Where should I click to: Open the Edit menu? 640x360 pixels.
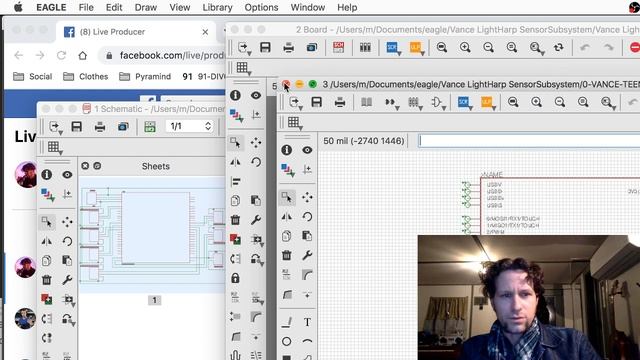114,7
